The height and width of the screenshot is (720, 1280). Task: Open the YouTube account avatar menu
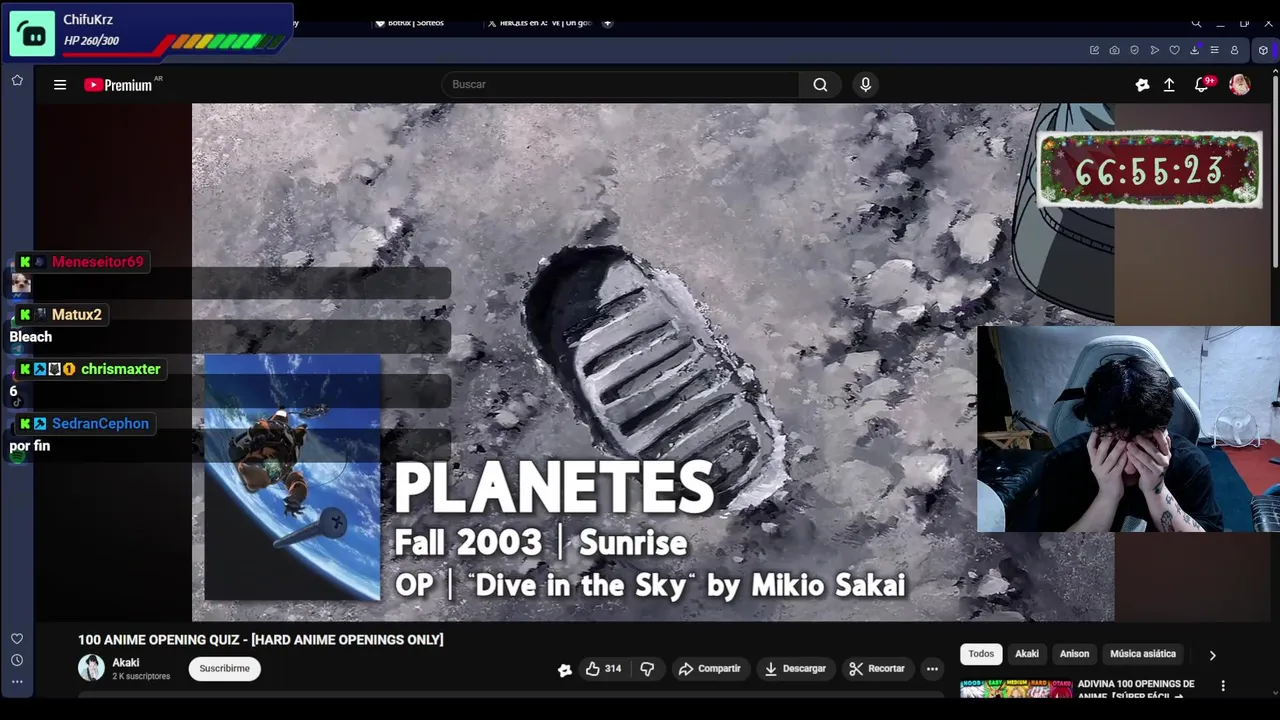tap(1240, 85)
